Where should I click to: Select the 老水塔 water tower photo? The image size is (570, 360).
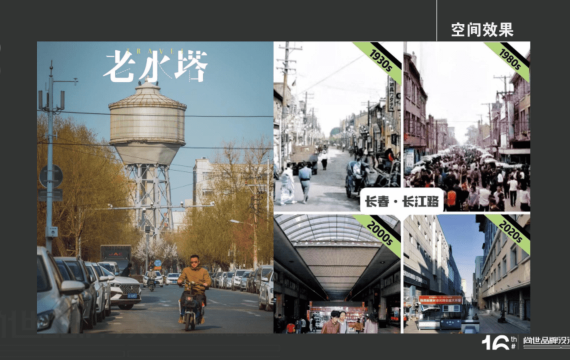tap(155, 187)
